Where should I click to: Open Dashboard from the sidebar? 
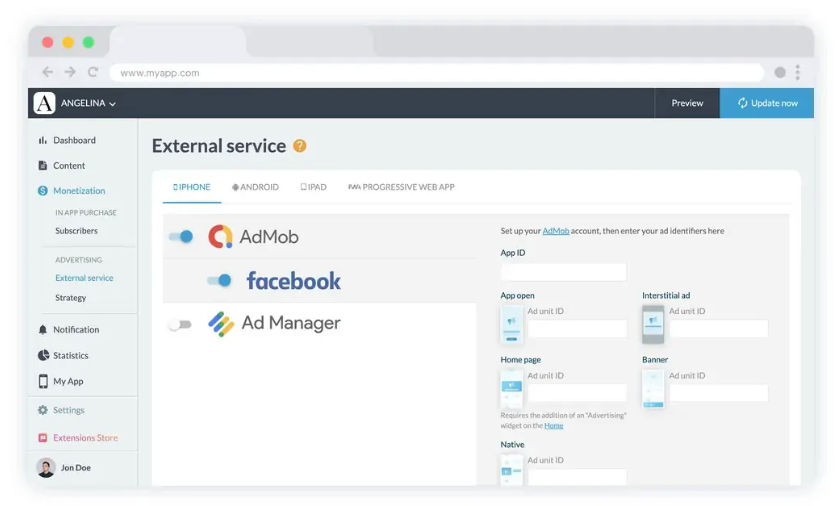point(74,140)
